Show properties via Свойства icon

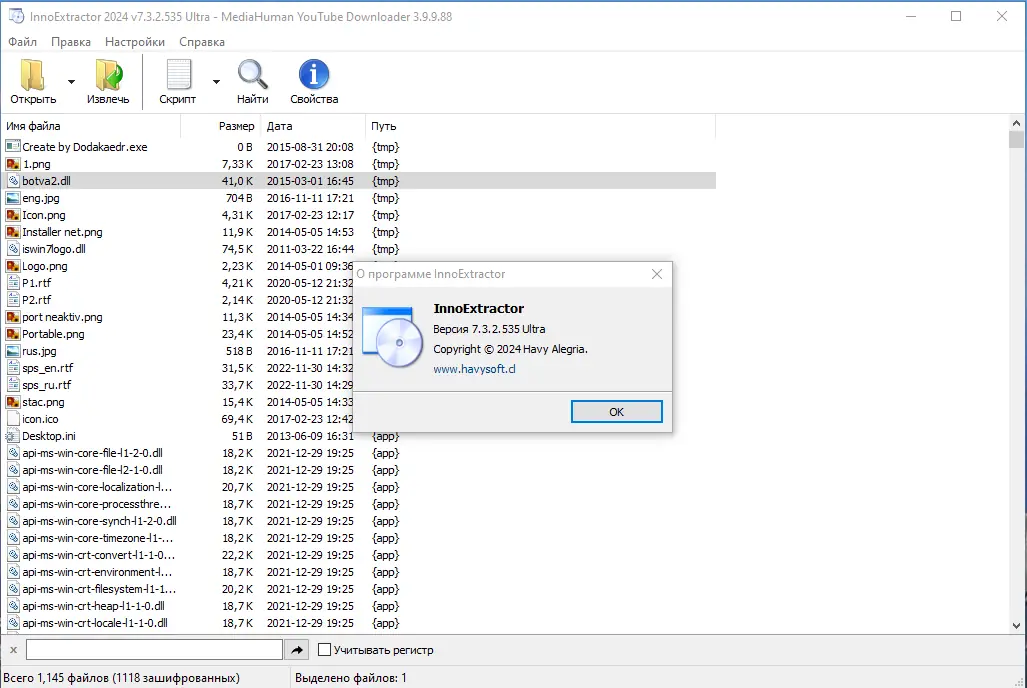pos(314,75)
